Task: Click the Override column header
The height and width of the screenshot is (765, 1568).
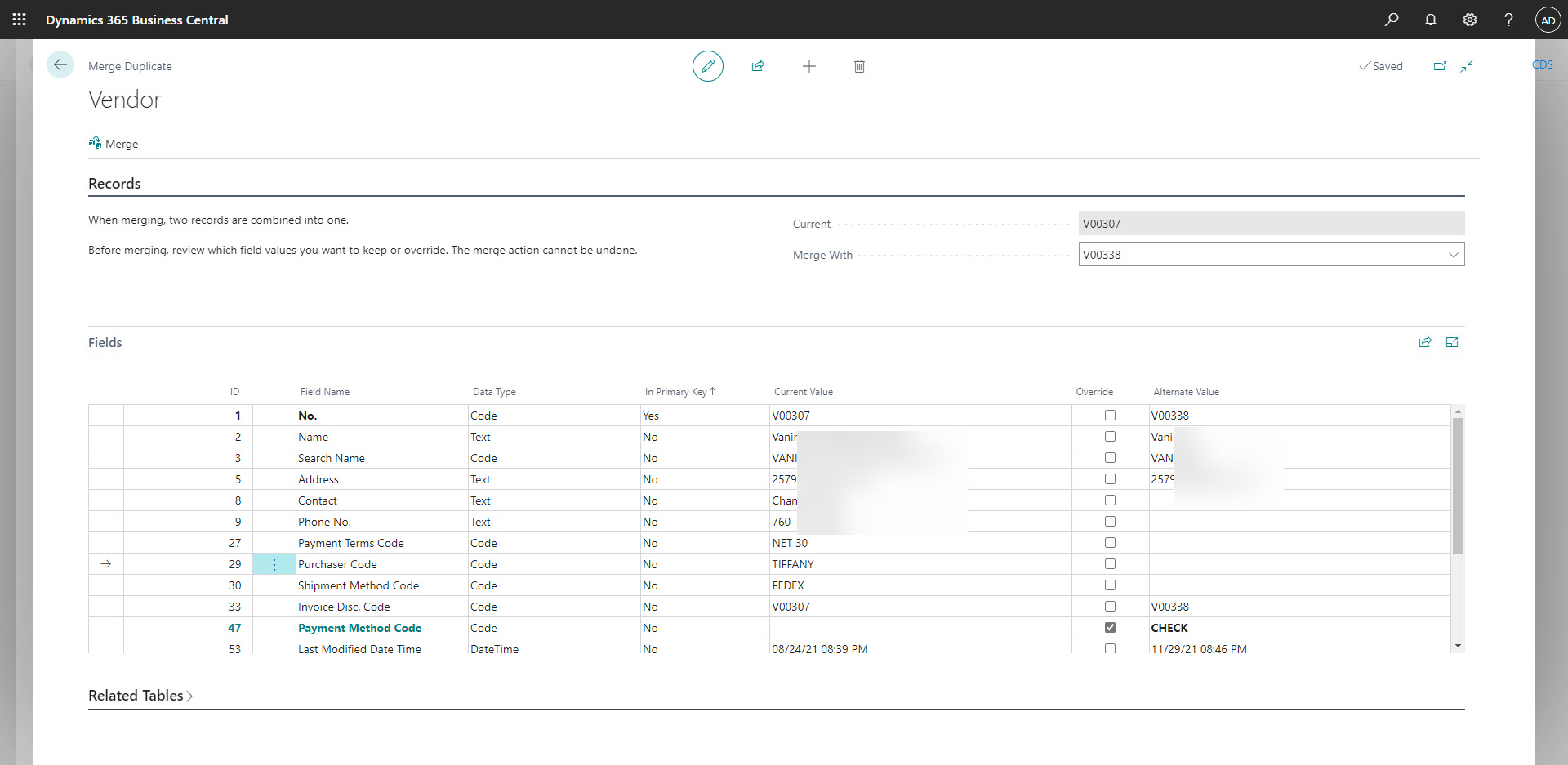Action: [x=1094, y=392]
